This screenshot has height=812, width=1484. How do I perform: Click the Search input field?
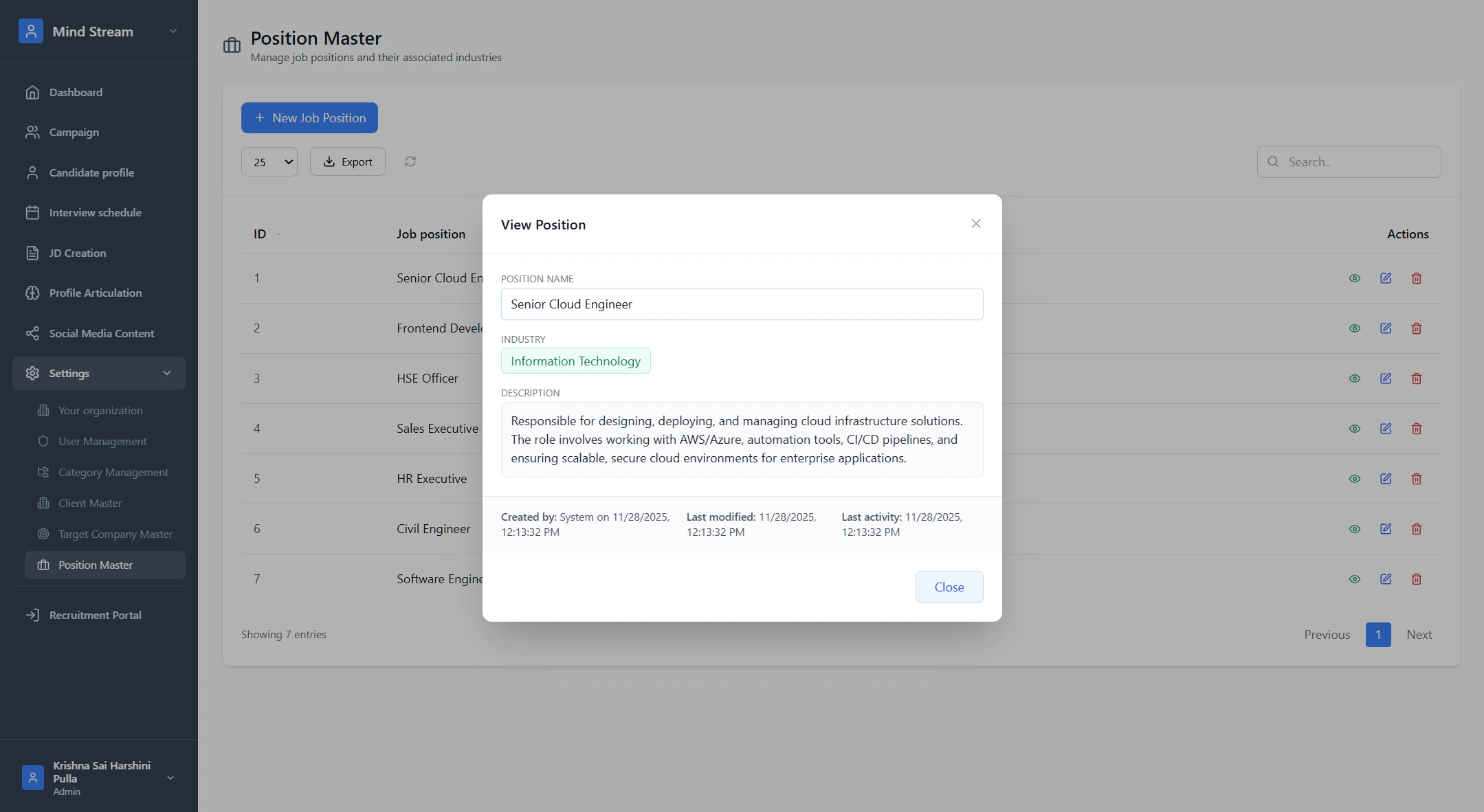click(1358, 162)
